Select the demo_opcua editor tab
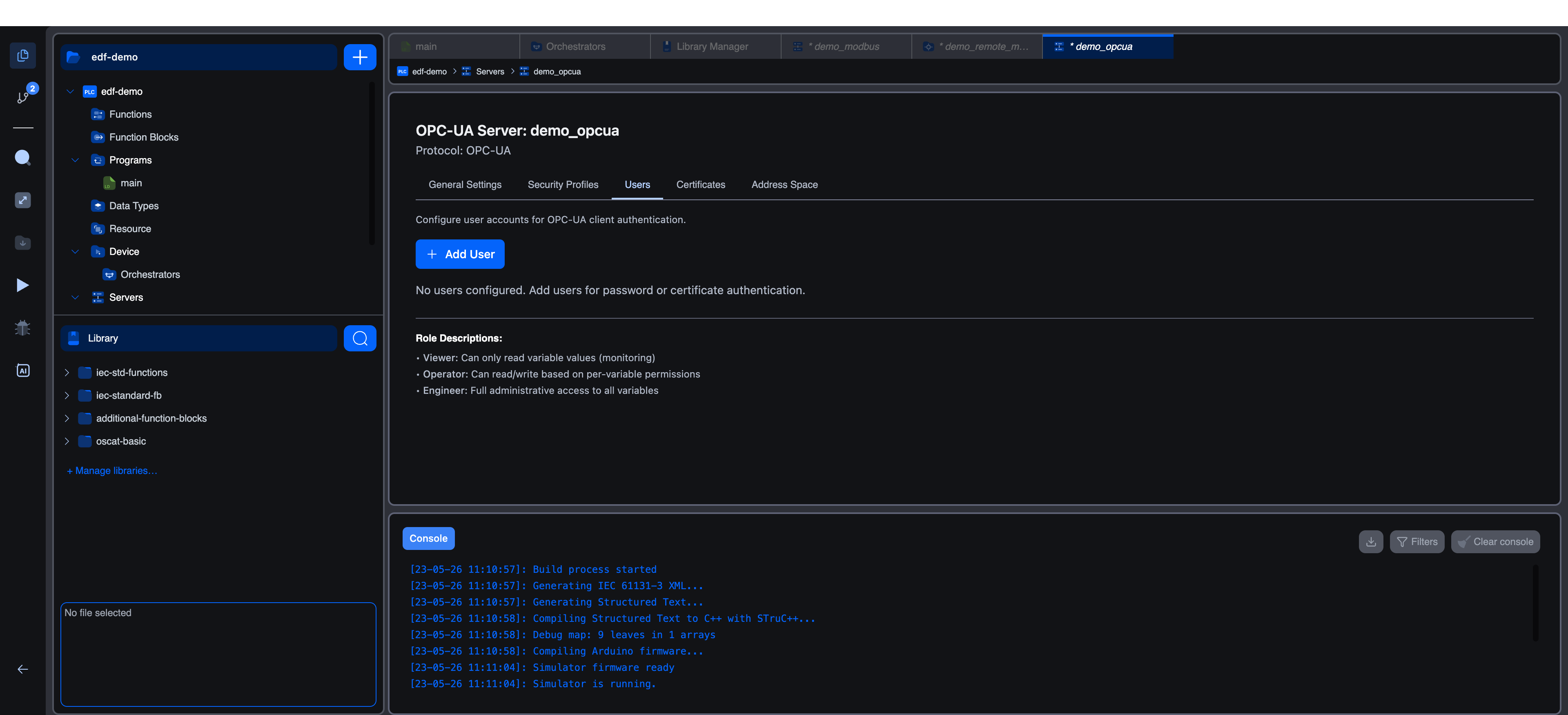1568x715 pixels. (x=1108, y=46)
